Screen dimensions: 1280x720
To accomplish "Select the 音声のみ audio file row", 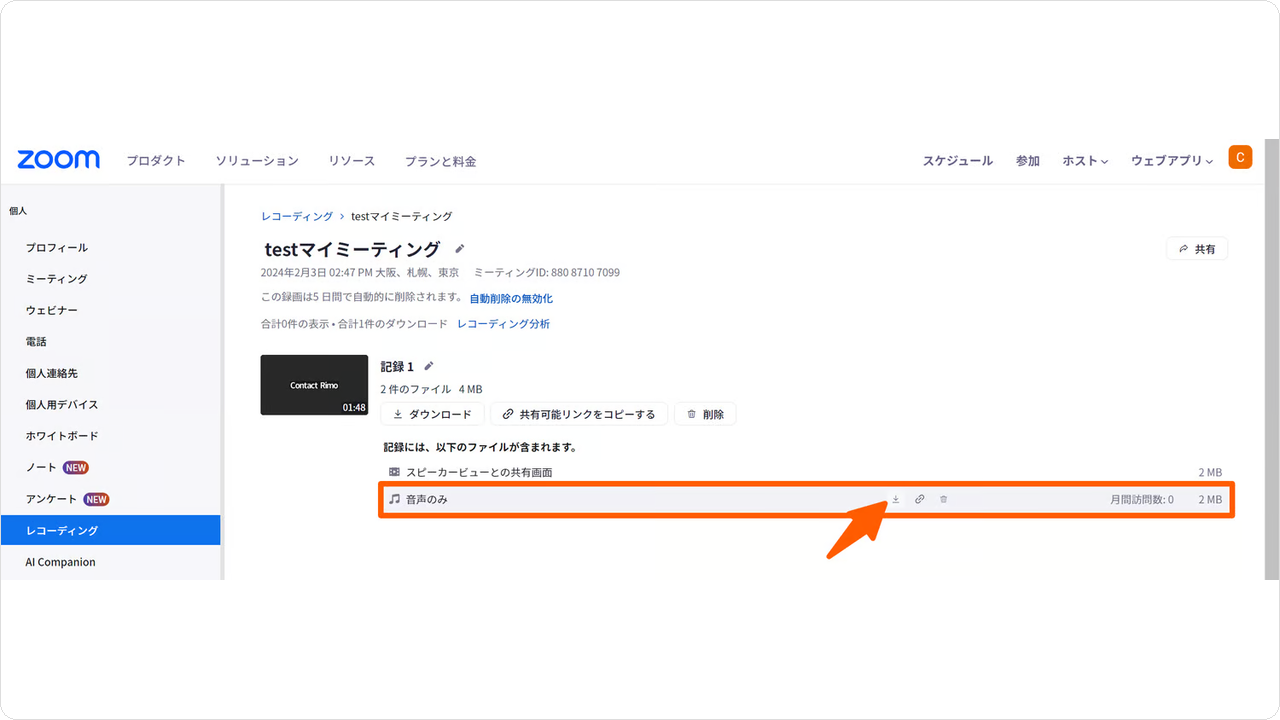I will pos(805,499).
